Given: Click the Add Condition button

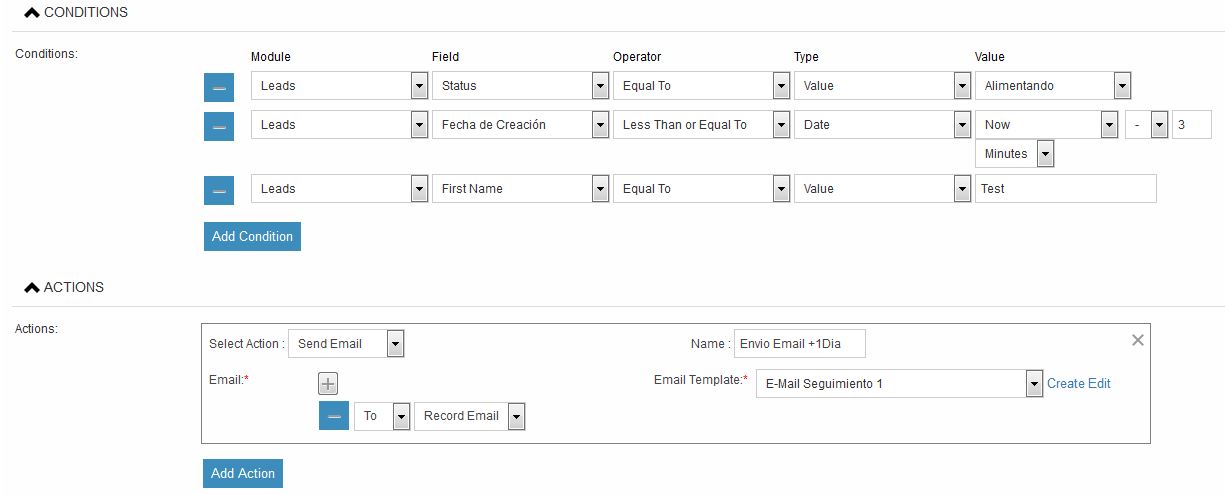Looking at the screenshot, I should tap(252, 237).
